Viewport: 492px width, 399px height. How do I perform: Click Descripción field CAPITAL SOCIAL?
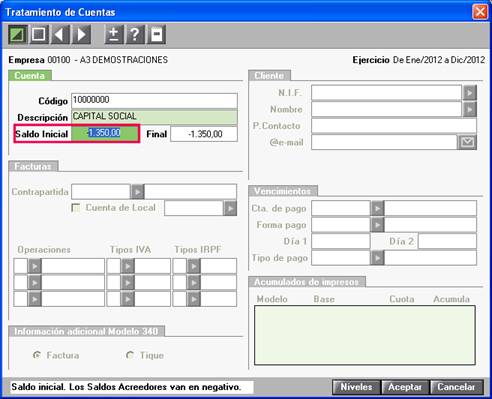pyautogui.click(x=154, y=117)
